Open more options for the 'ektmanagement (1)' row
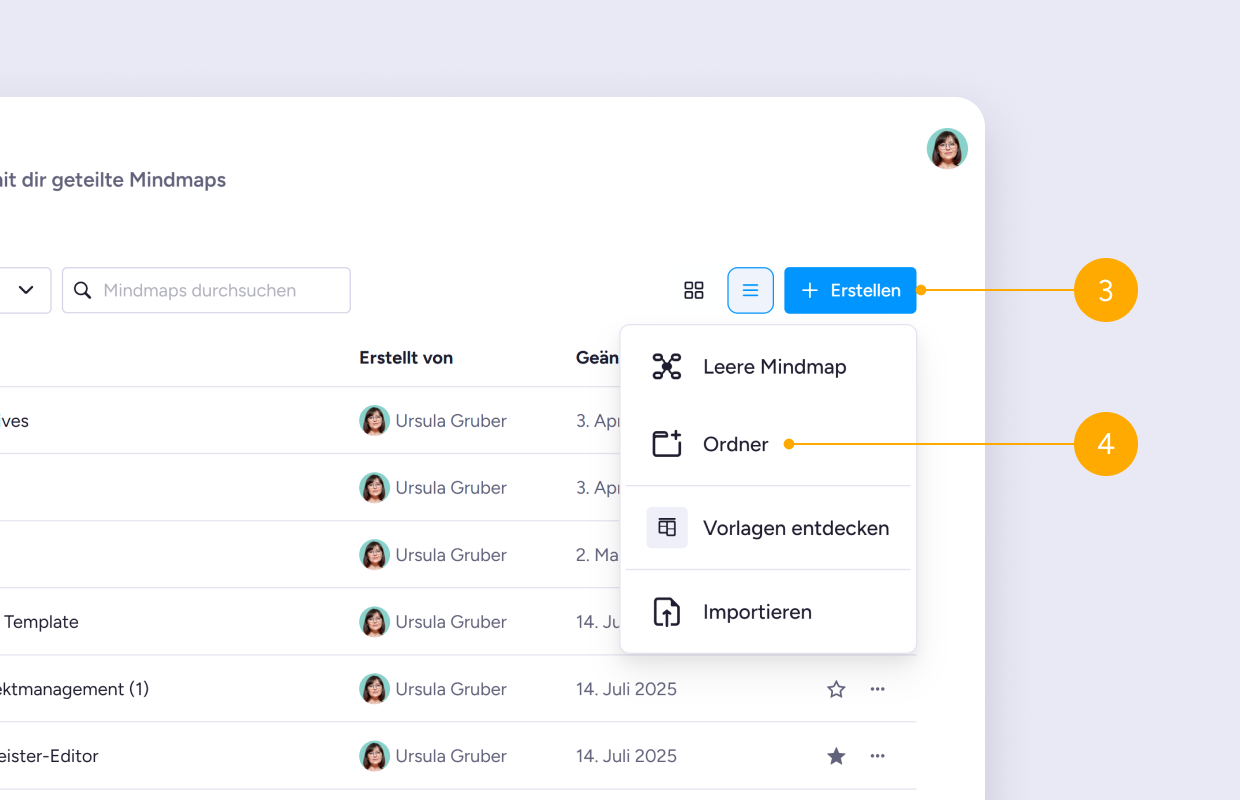 coord(877,689)
